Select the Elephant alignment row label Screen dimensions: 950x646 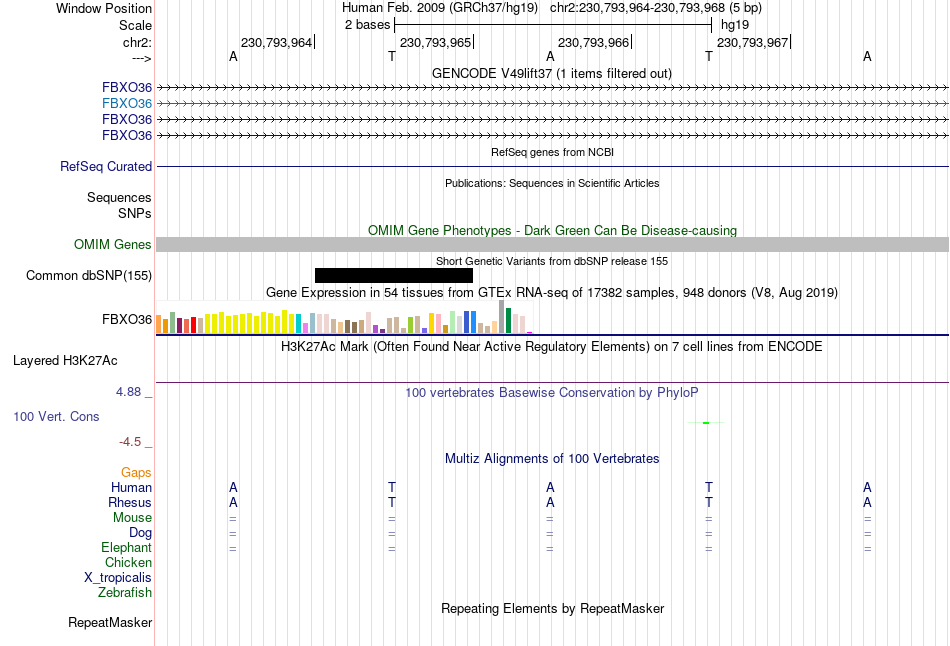point(126,547)
